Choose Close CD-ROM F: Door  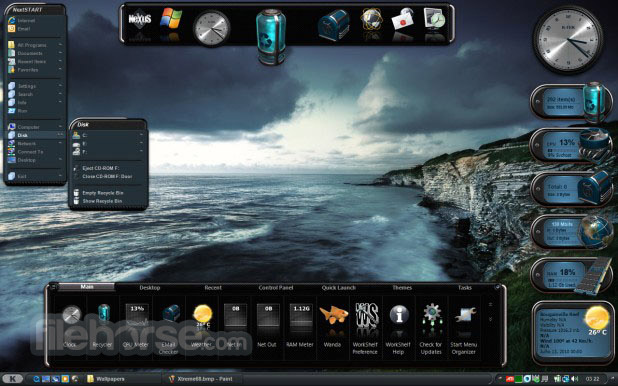[x=108, y=176]
